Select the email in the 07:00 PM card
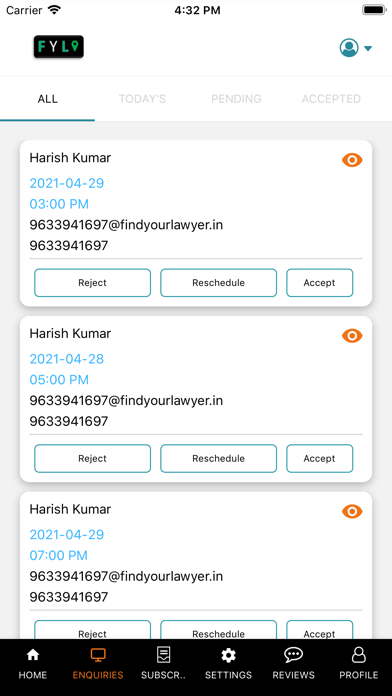The height and width of the screenshot is (696, 392). [x=126, y=577]
